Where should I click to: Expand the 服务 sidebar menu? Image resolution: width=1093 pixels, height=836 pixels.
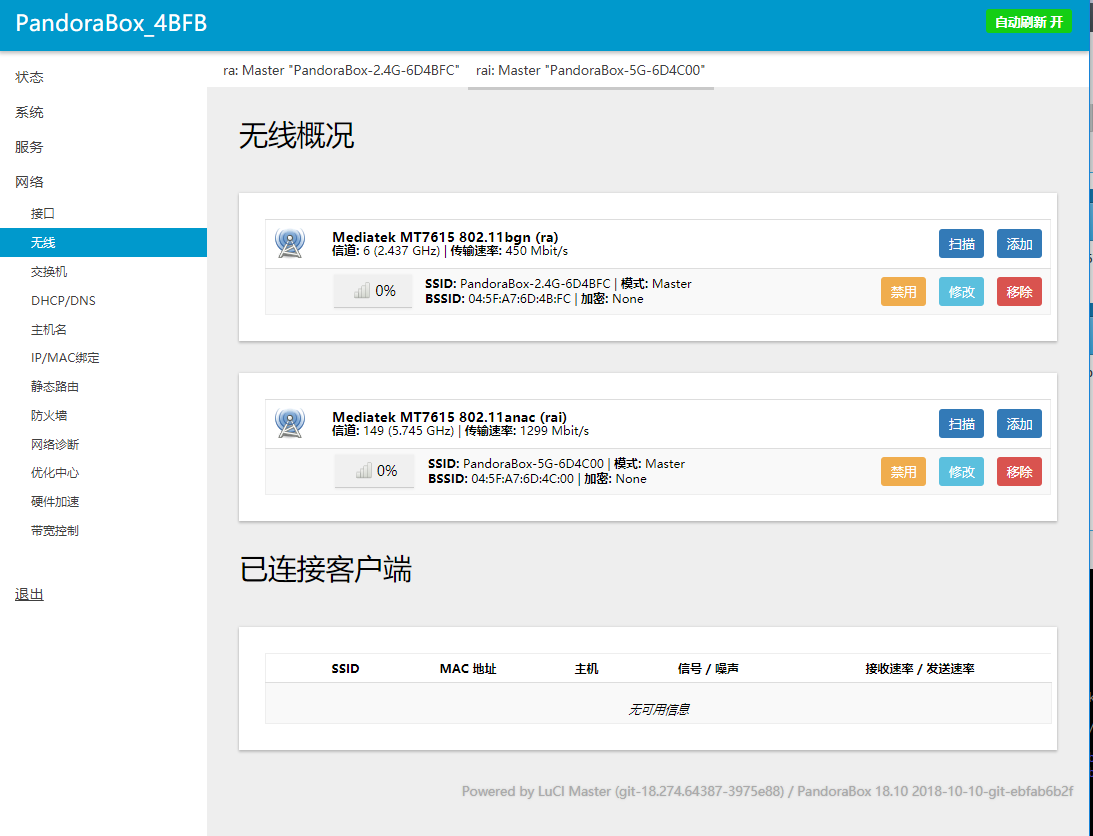point(30,147)
